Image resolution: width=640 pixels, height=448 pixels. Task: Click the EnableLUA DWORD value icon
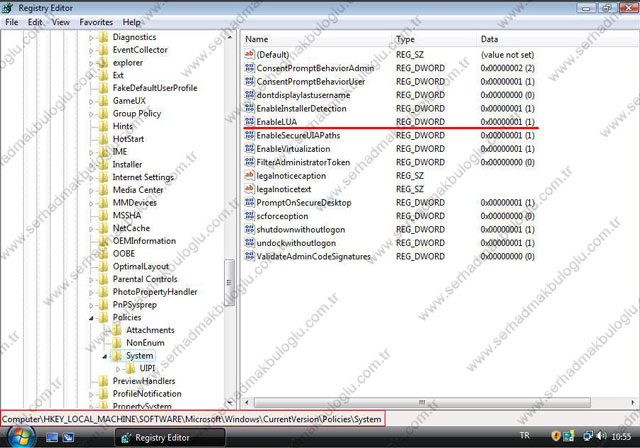coord(249,121)
